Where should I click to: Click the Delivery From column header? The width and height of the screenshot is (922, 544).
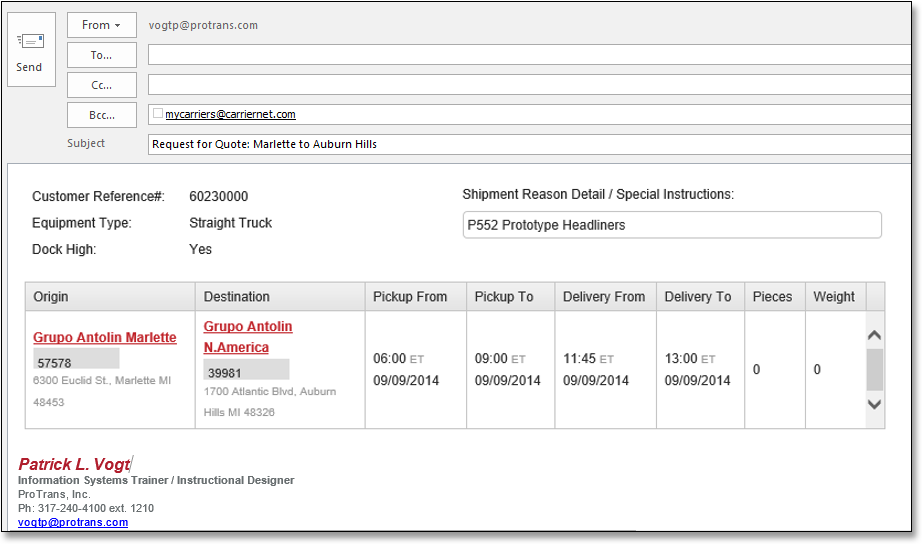tap(606, 297)
